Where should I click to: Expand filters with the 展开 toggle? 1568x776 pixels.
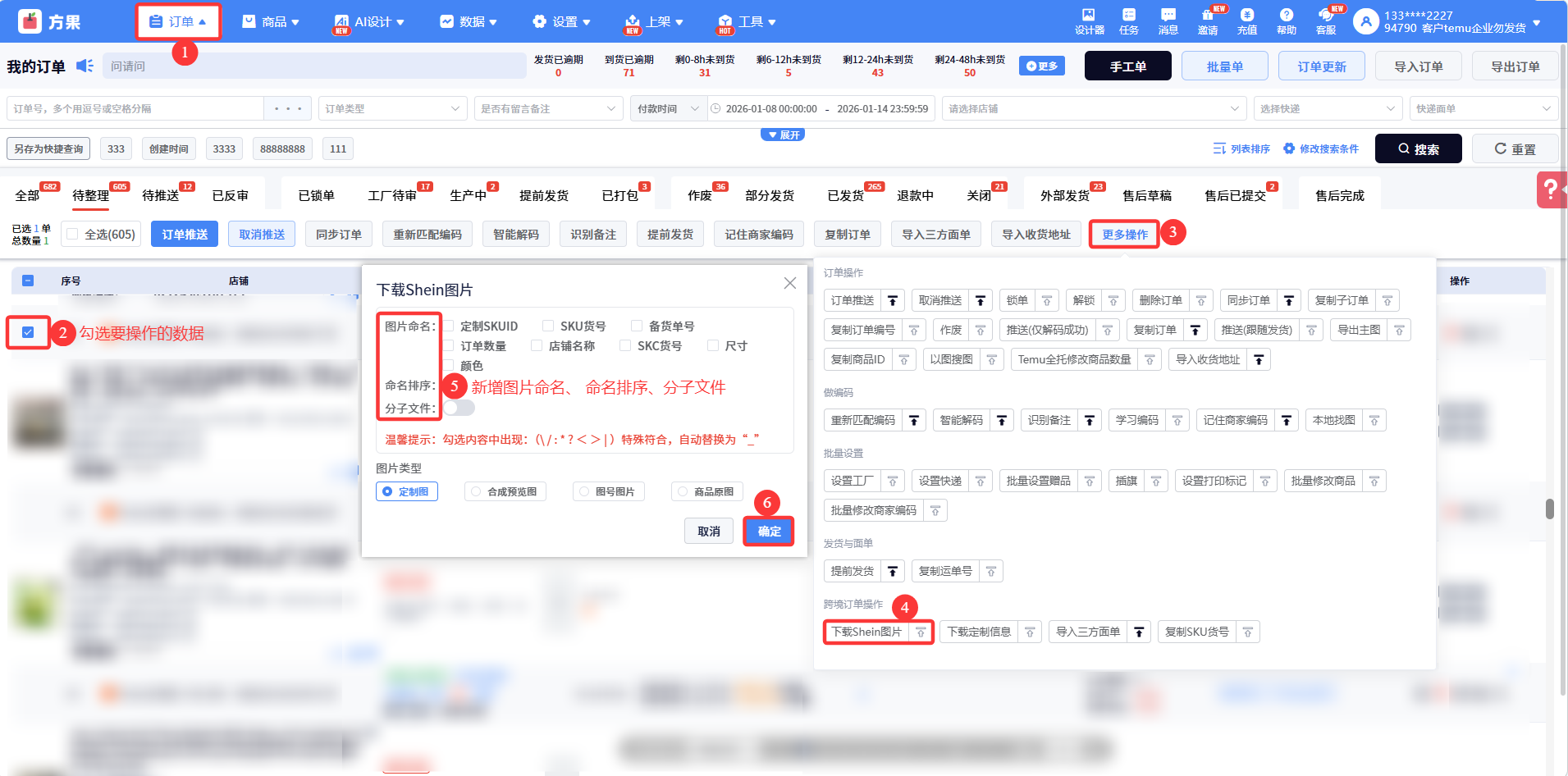coord(783,135)
